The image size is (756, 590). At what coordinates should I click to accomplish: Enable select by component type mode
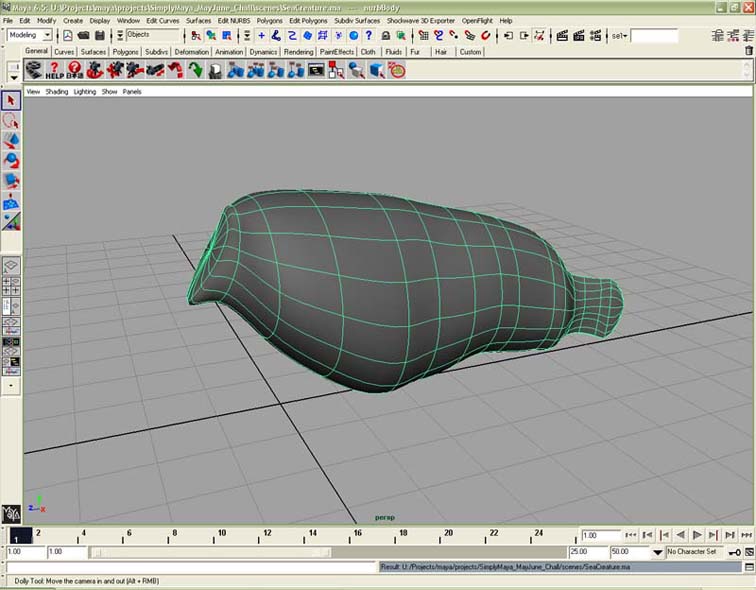click(227, 36)
